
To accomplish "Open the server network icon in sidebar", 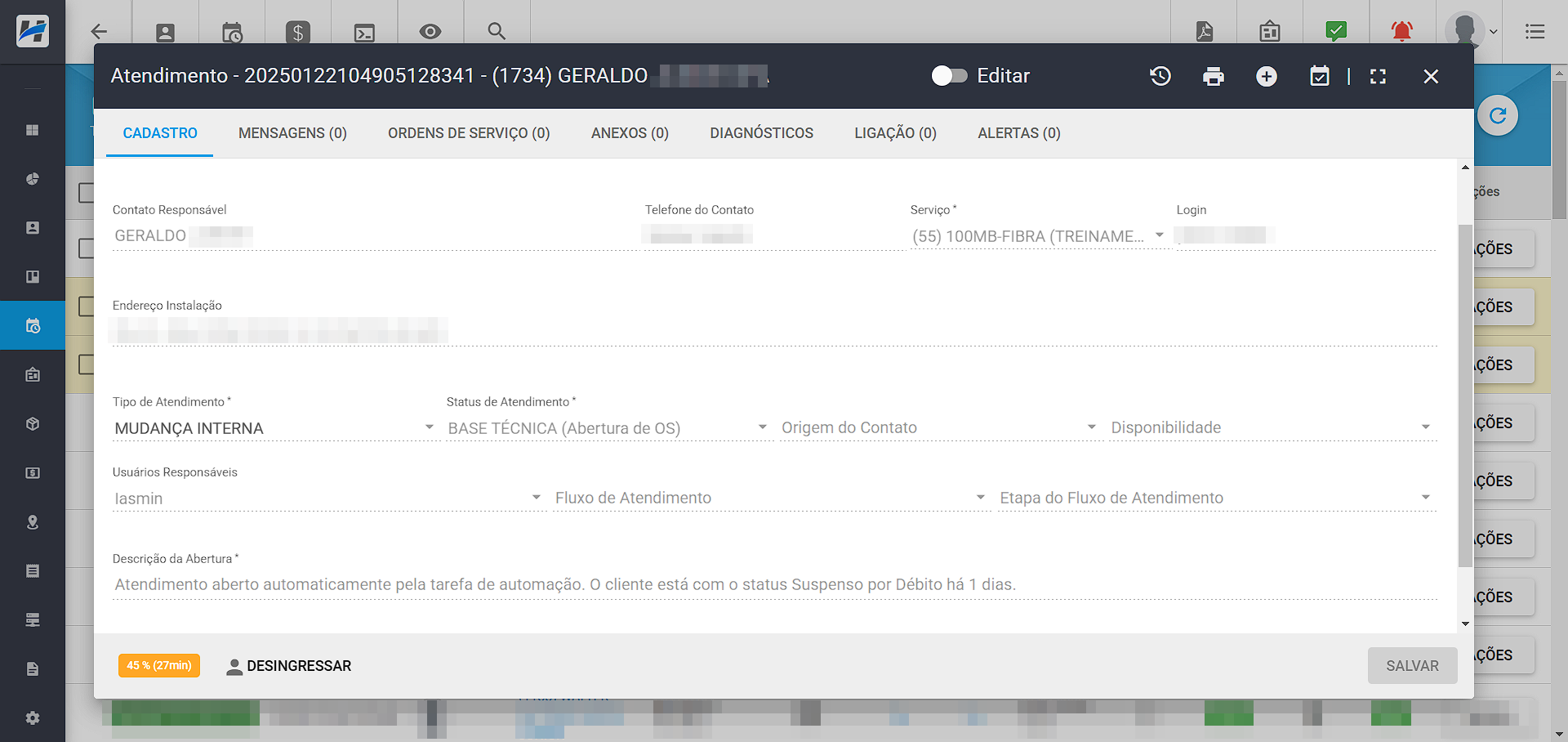I will 33,620.
